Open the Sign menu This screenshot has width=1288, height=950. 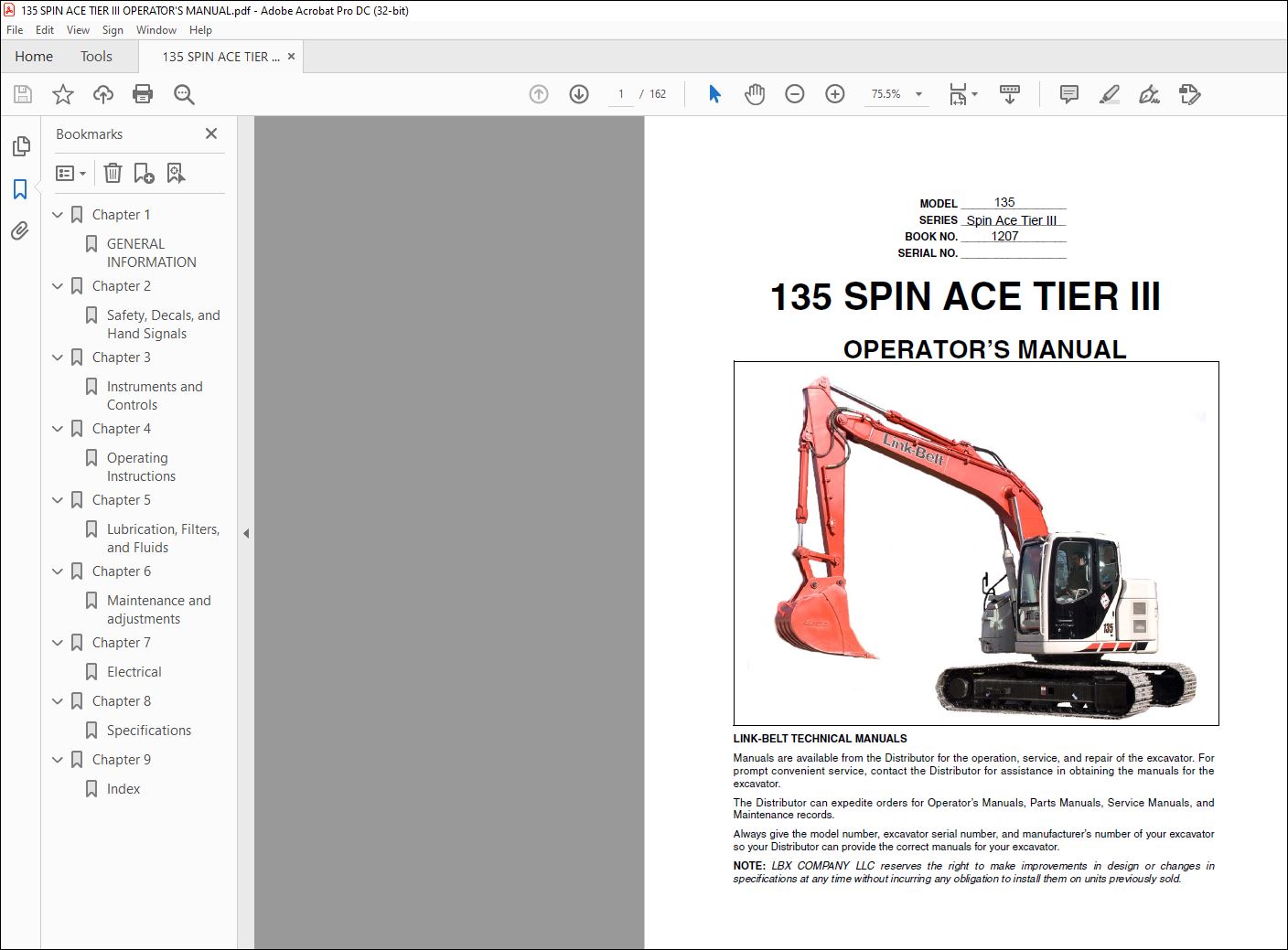pyautogui.click(x=113, y=30)
